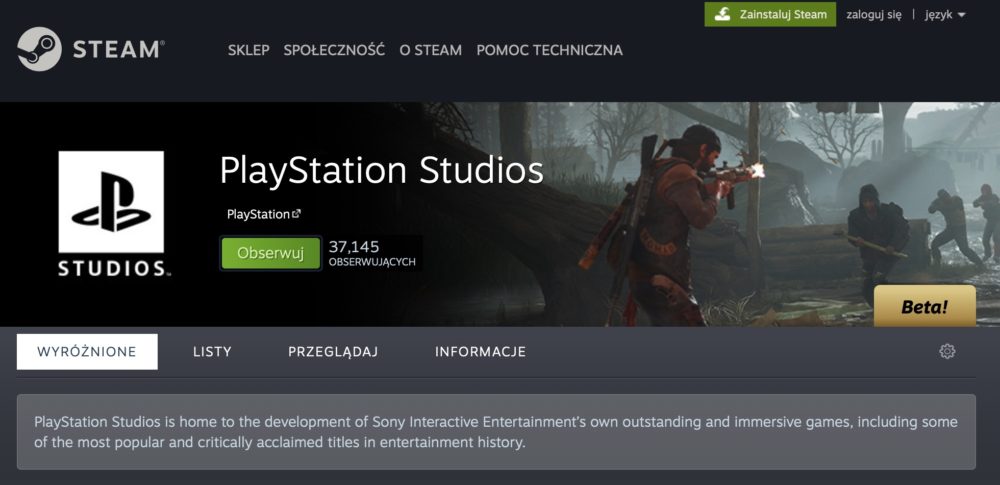This screenshot has width=1000, height=485.
Task: Click the download icon on Zainstaluj Steam
Action: [723, 14]
